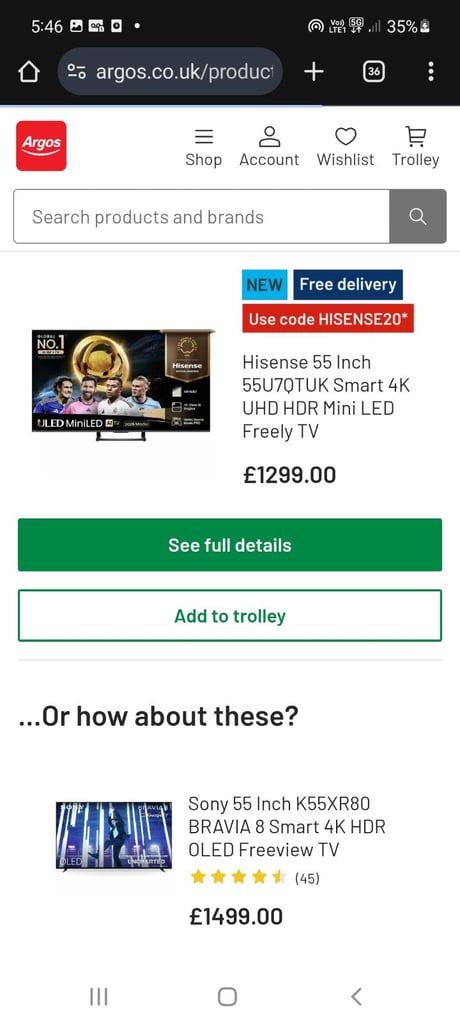Tap the Argos logo
Image resolution: width=460 pixels, height=1024 pixels.
(x=41, y=146)
